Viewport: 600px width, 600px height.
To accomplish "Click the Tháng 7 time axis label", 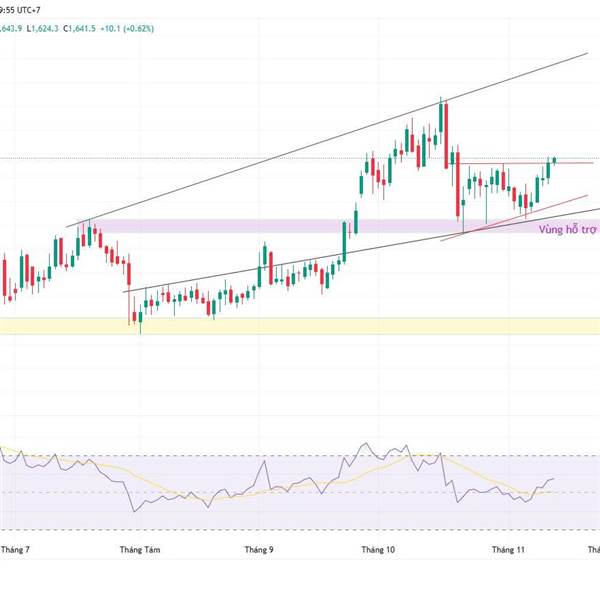I will point(15,550).
